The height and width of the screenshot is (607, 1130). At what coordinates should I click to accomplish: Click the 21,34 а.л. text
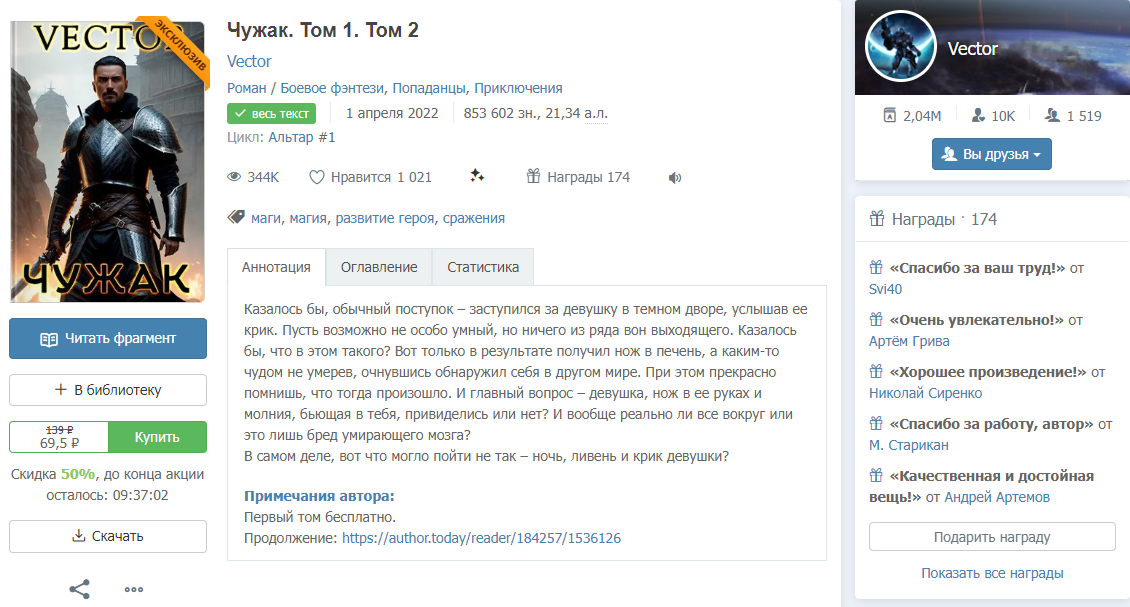click(577, 113)
